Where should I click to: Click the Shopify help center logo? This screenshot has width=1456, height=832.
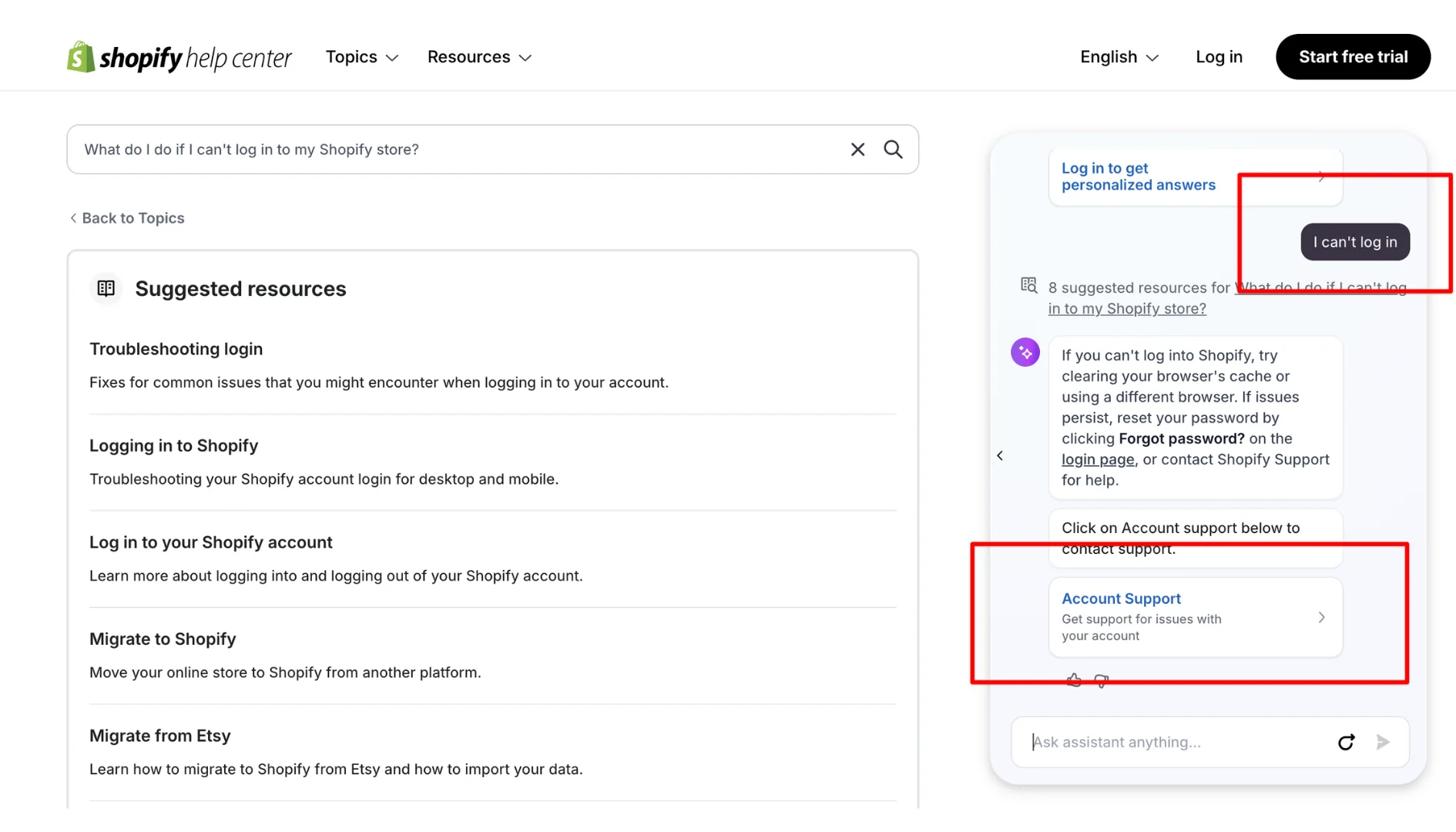(x=179, y=57)
